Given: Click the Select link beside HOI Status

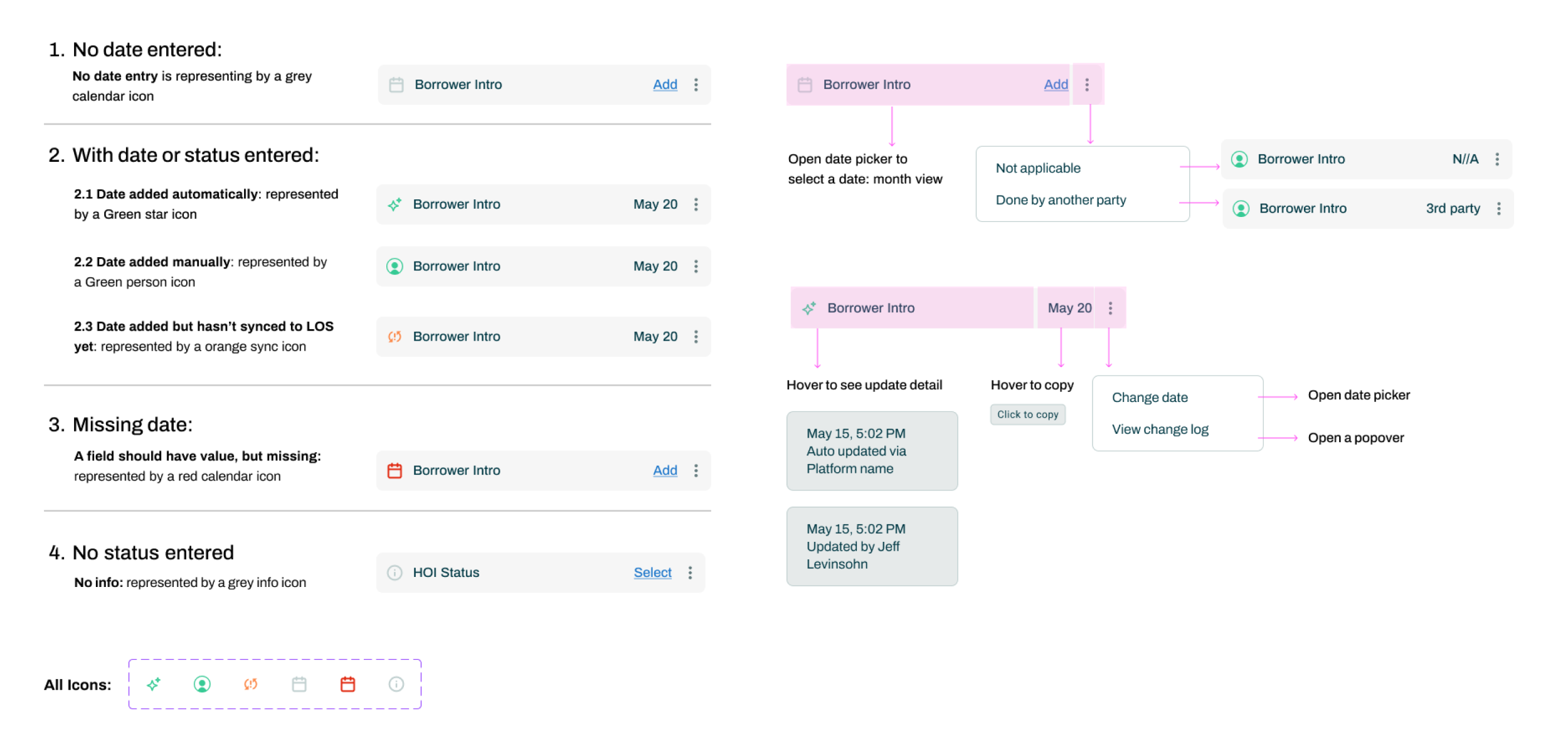Looking at the screenshot, I should pyautogui.click(x=652, y=572).
